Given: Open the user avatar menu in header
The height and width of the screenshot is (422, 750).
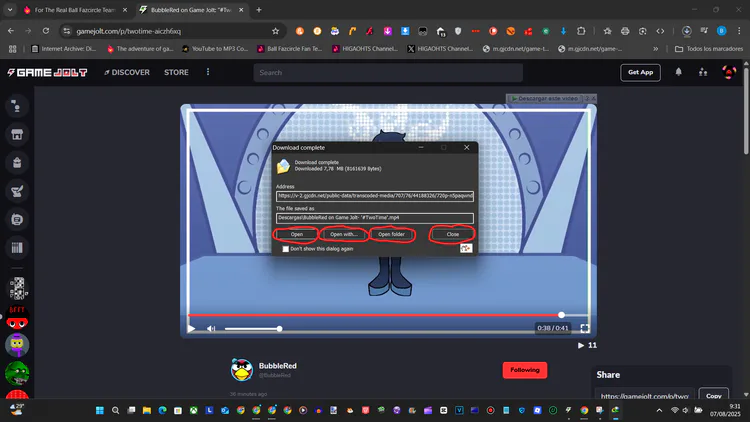Looking at the screenshot, I should [x=729, y=72].
